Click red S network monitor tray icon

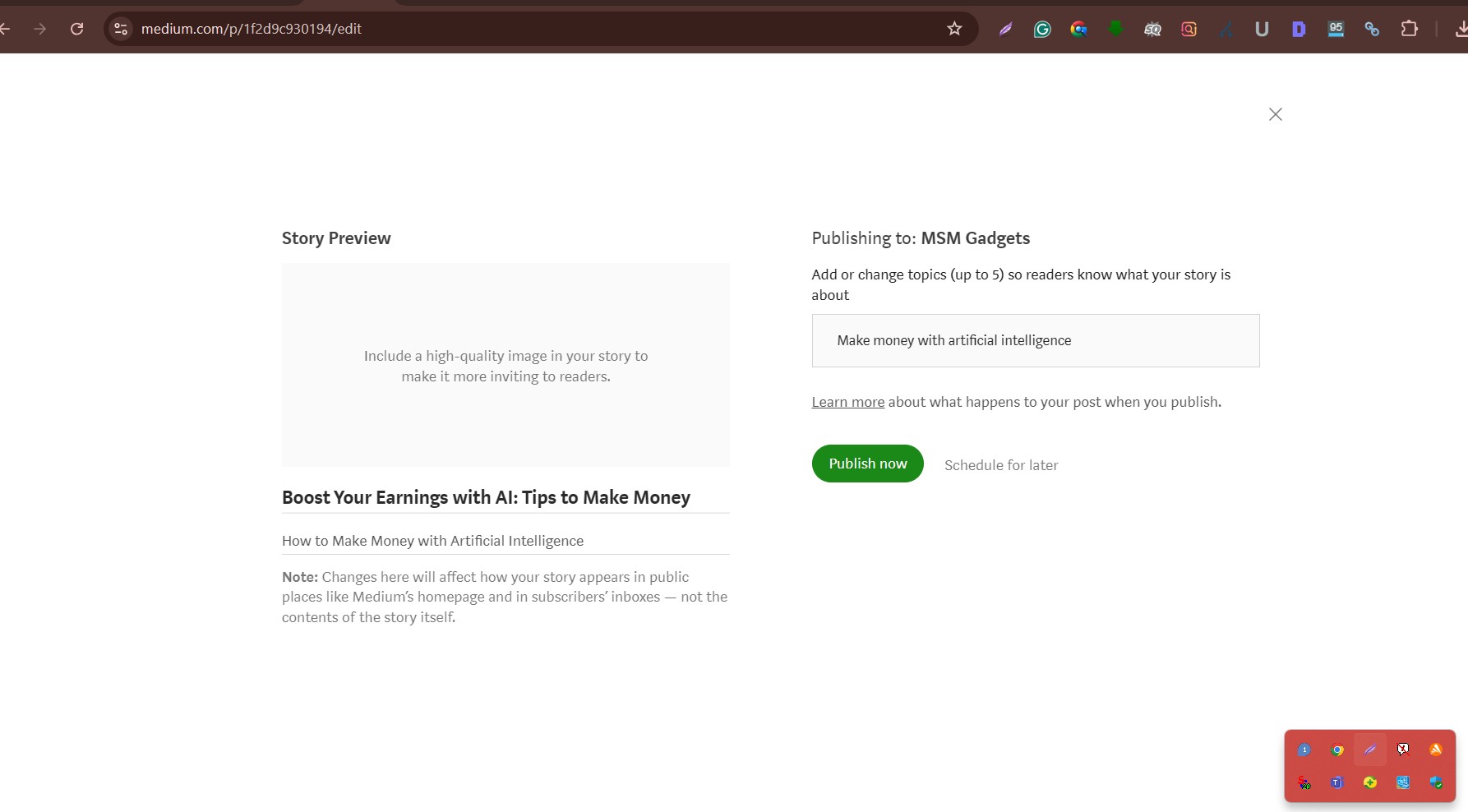tap(1304, 782)
